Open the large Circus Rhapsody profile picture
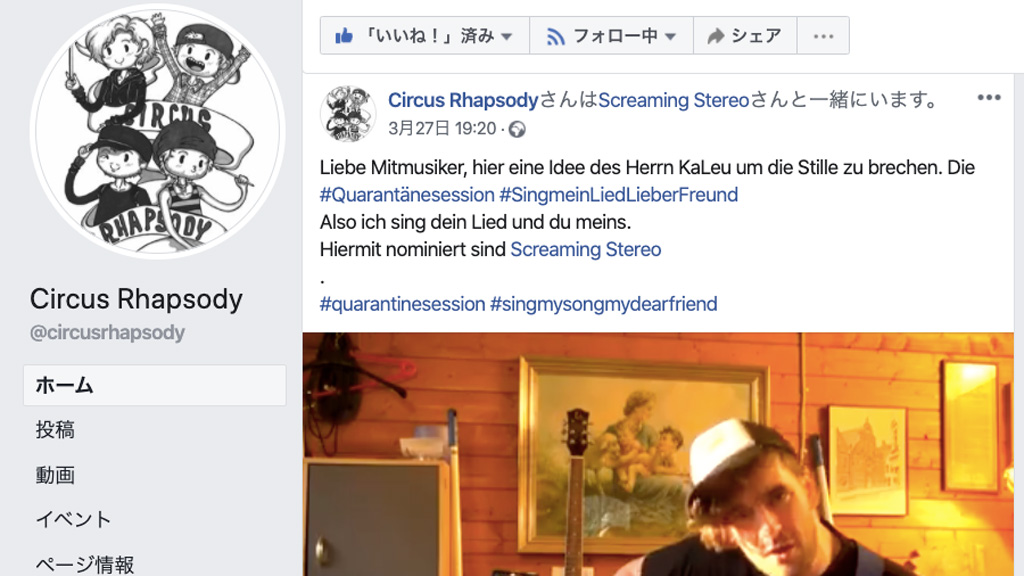 tap(157, 129)
